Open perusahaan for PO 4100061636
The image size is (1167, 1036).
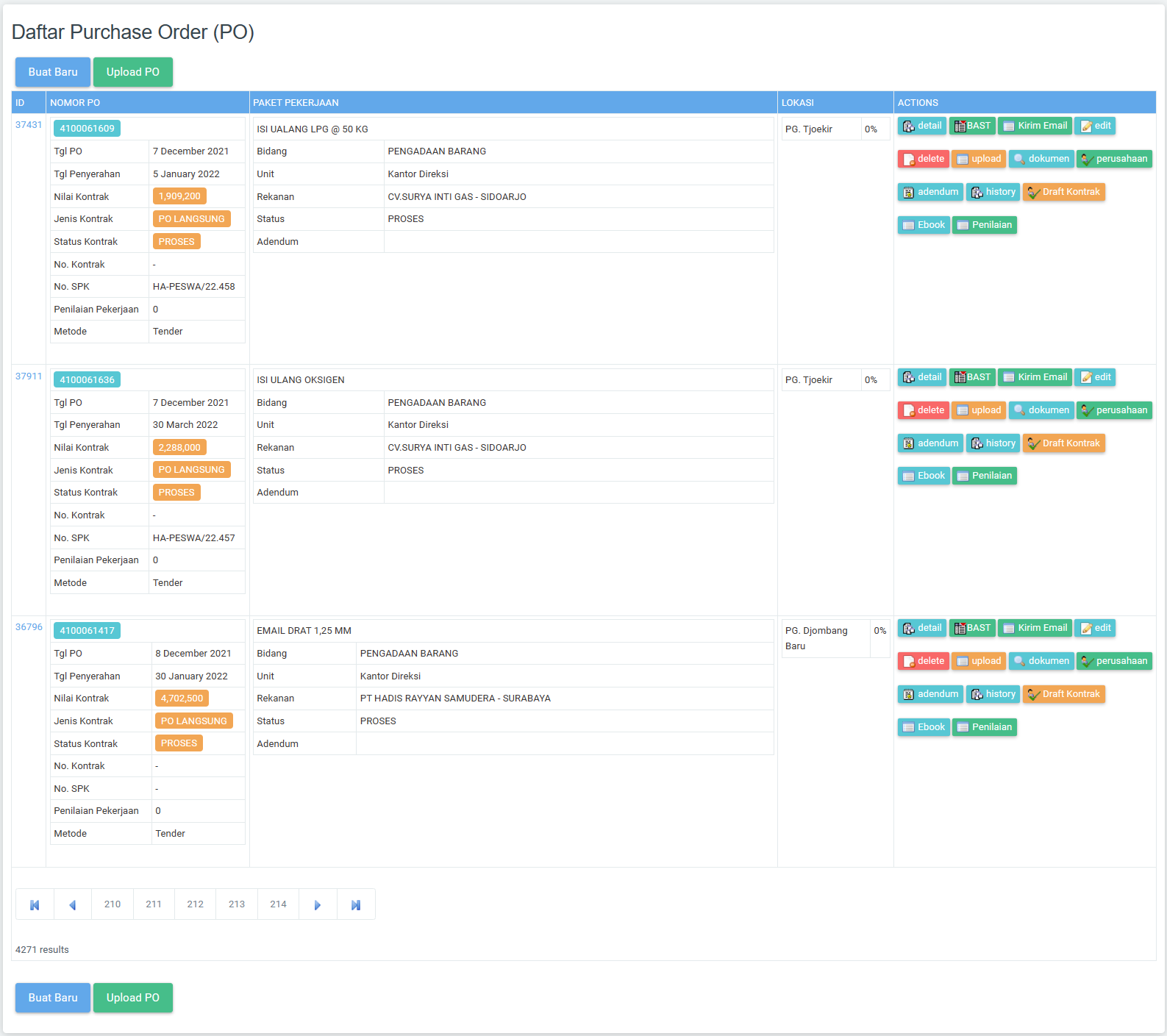point(1114,410)
